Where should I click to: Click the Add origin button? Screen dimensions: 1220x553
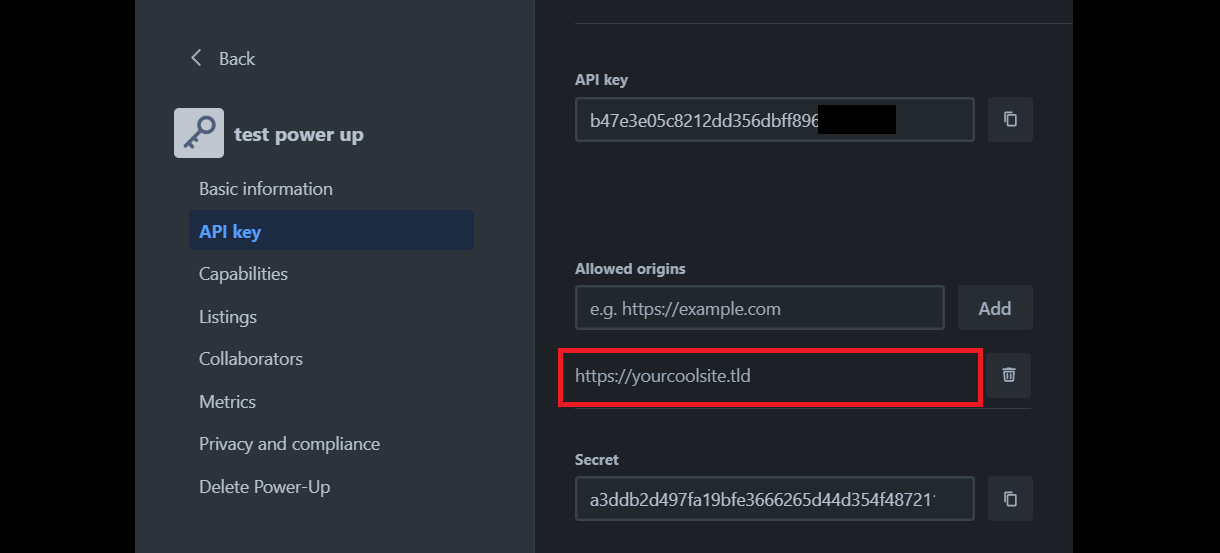995,308
